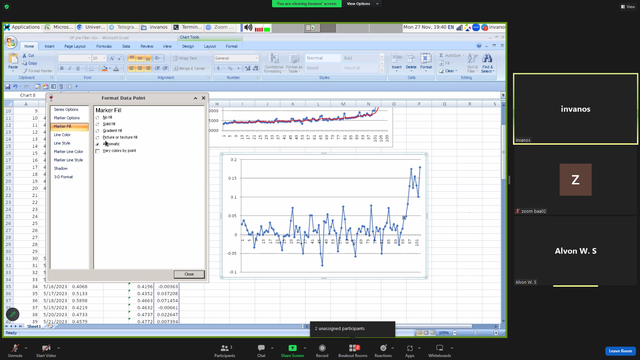The image size is (640, 360).
Task: Open Zoom Whiteboards
Action: [x=440, y=351]
